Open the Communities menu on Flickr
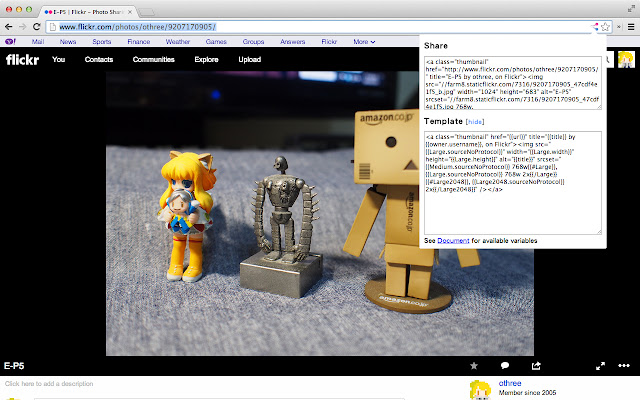640x400 pixels. pos(153,60)
